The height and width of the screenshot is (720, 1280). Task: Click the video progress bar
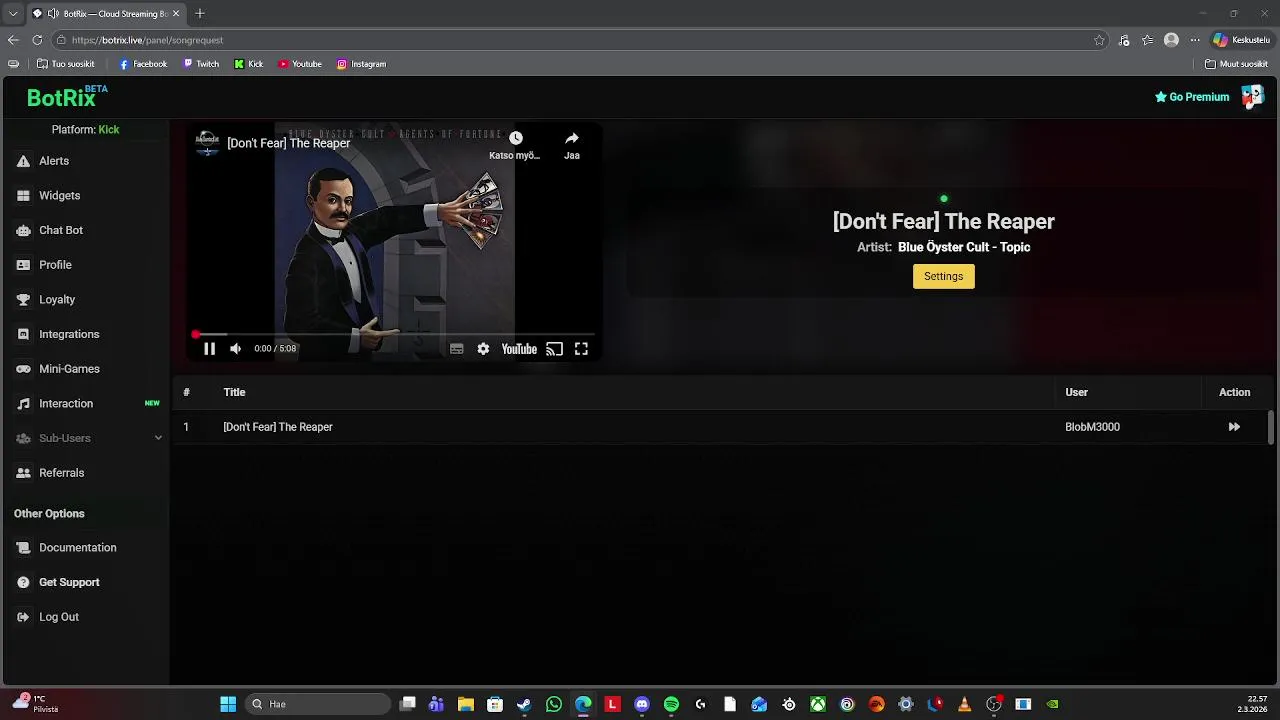click(x=395, y=334)
